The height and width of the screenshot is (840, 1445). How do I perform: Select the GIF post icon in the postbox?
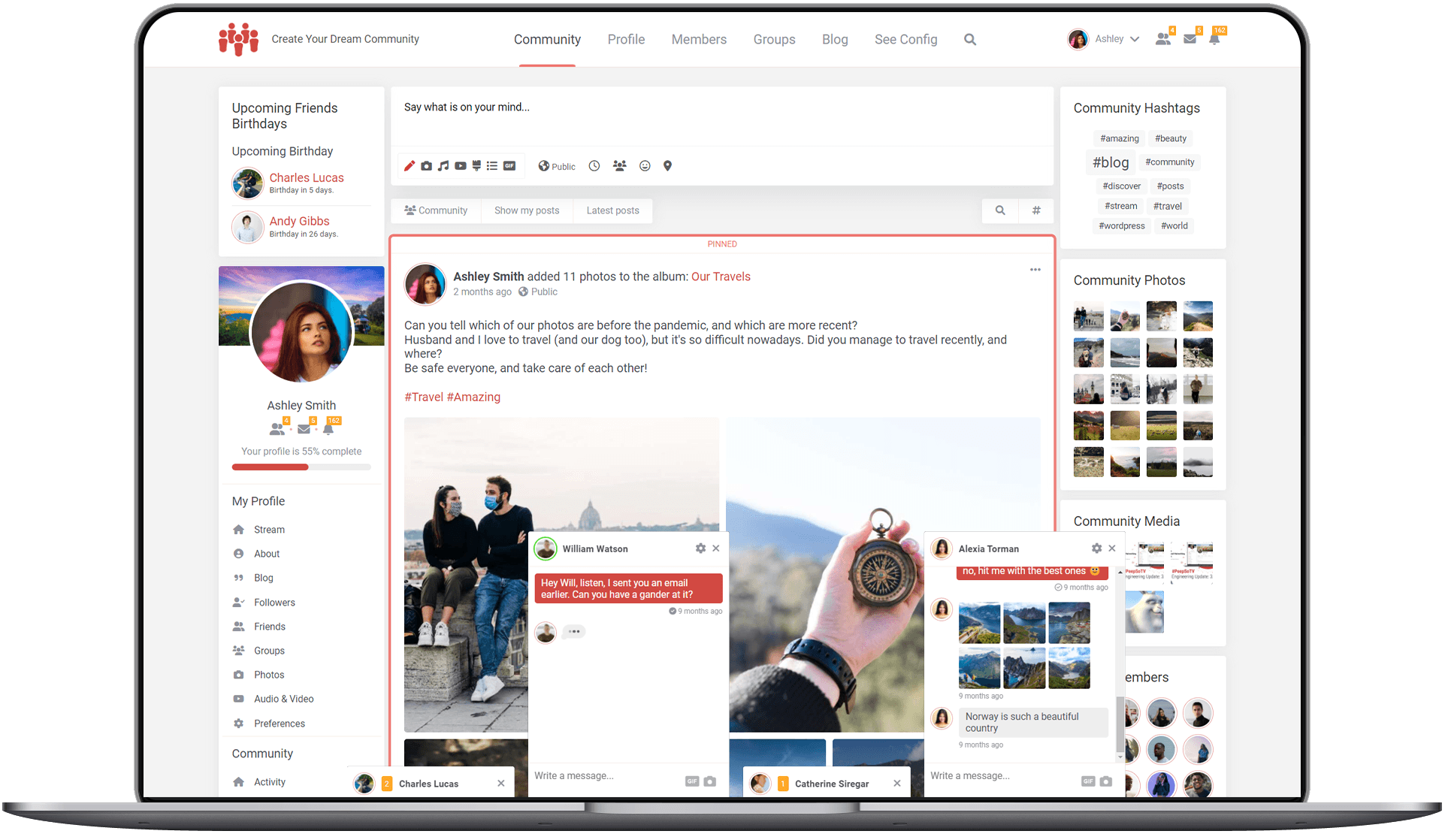coord(509,166)
